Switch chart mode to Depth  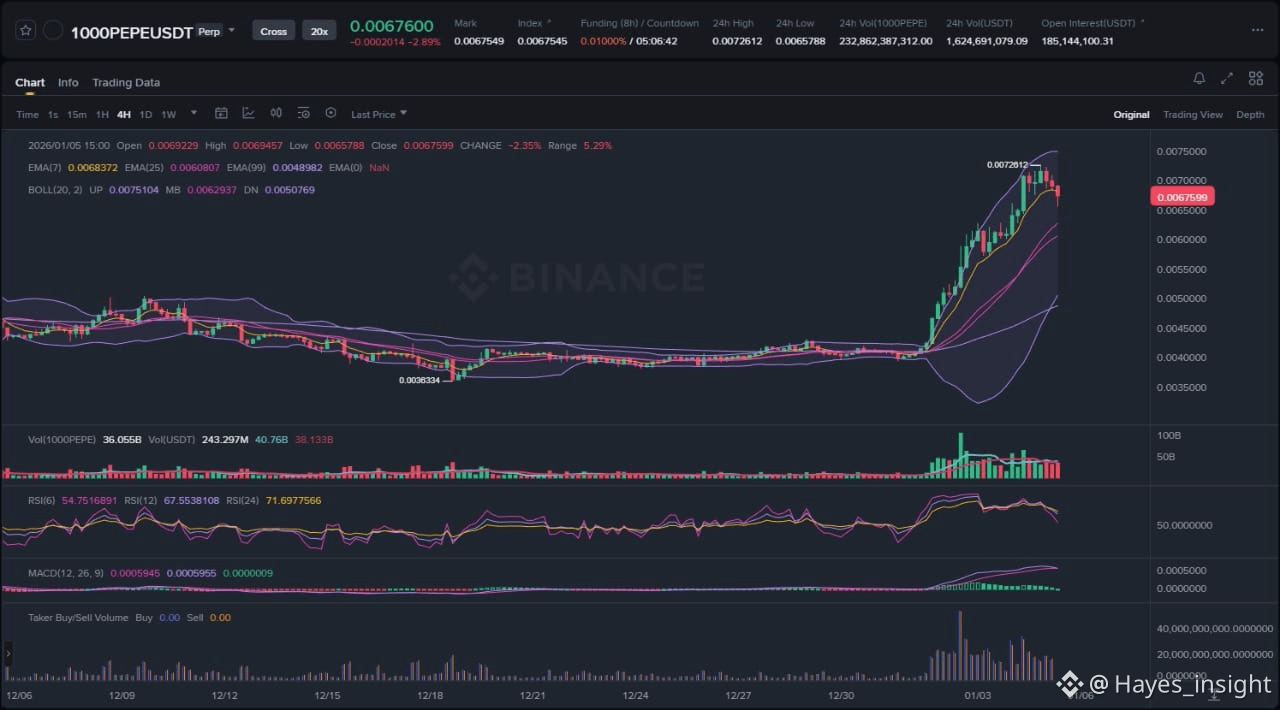(1250, 115)
